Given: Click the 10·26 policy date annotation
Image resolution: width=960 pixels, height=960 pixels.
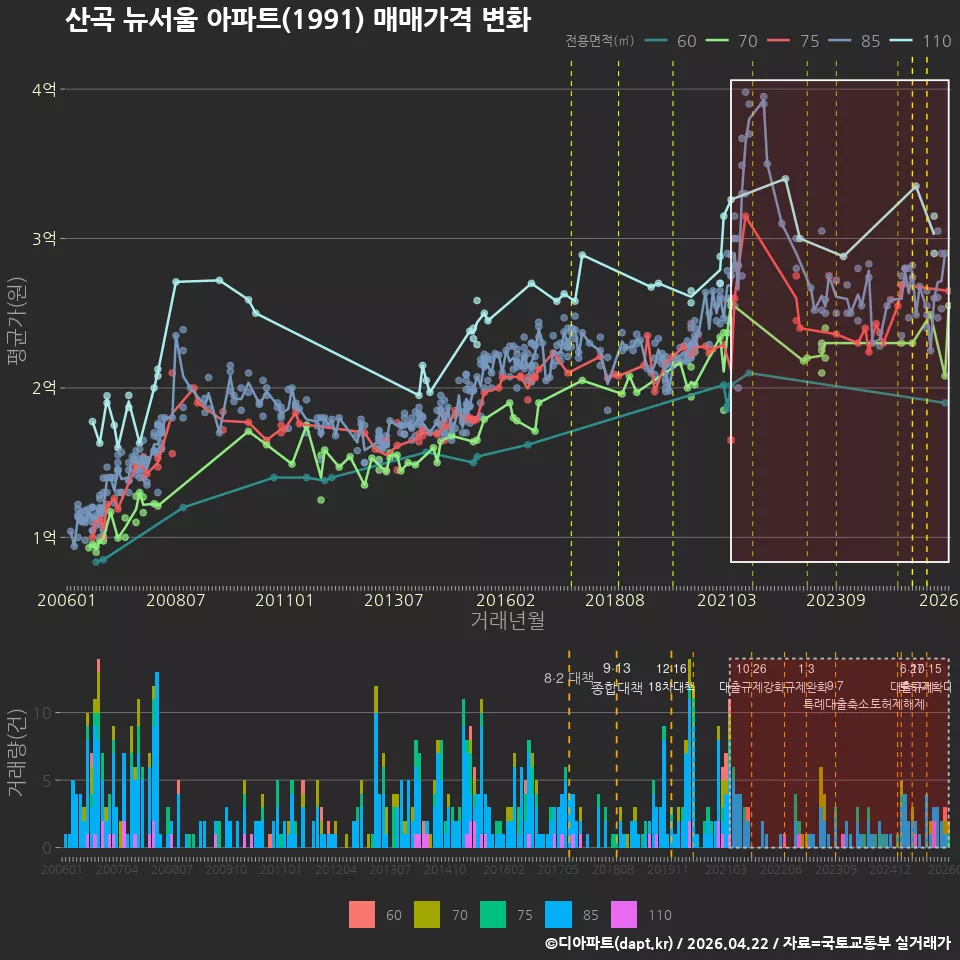Looking at the screenshot, I should coord(751,669).
